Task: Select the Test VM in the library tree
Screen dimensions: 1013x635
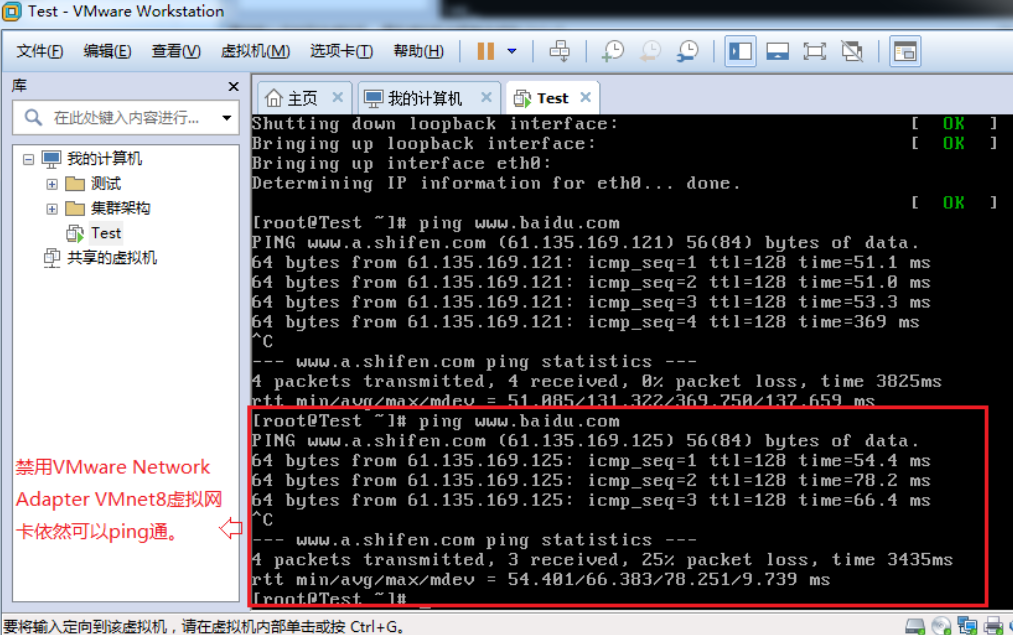Action: click(106, 233)
